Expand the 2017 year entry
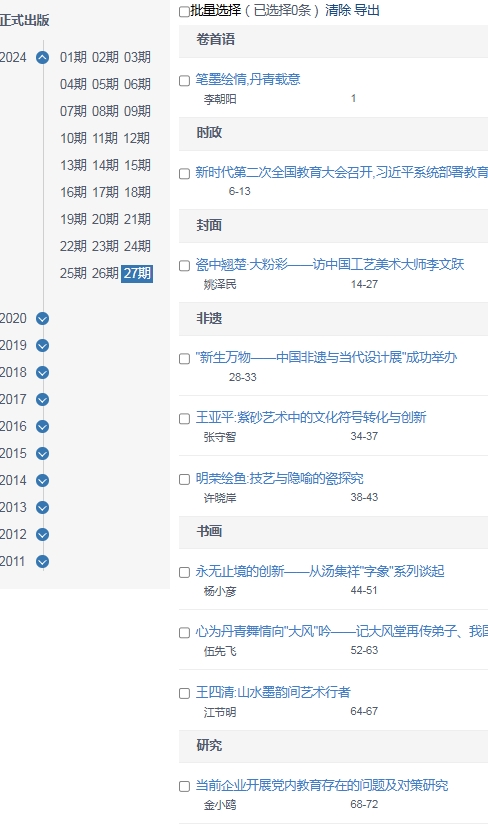 43,399
